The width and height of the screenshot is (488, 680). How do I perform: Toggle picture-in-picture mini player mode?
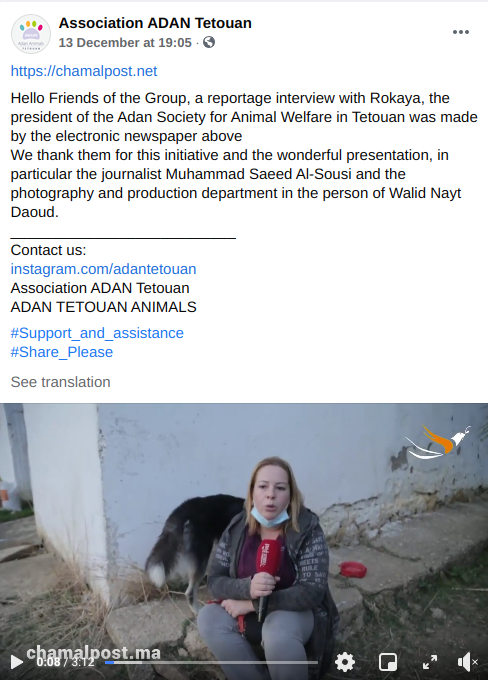click(387, 662)
